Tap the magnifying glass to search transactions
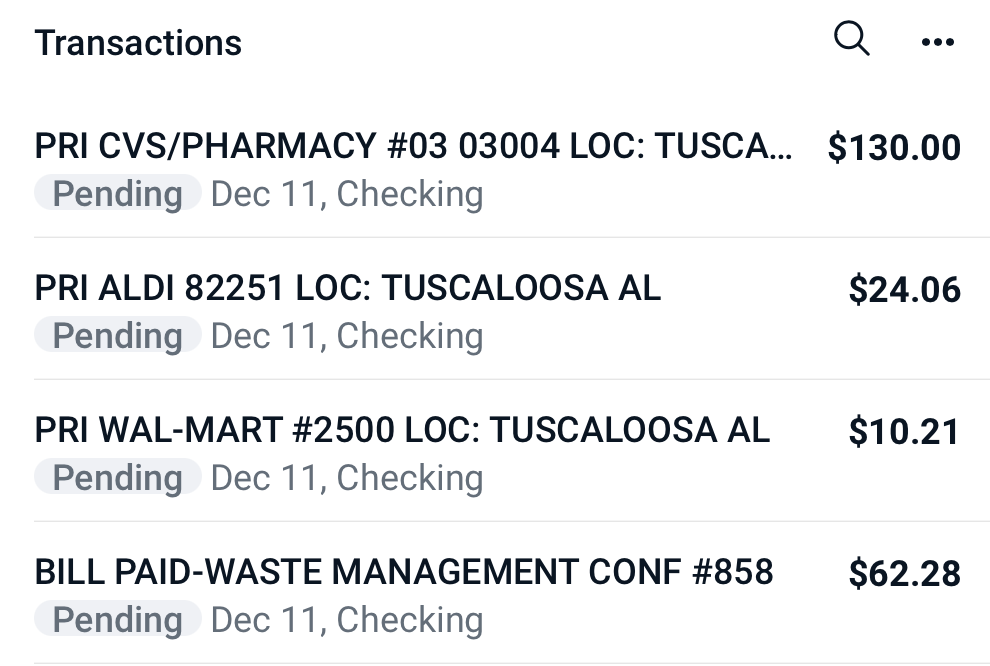 coord(851,38)
